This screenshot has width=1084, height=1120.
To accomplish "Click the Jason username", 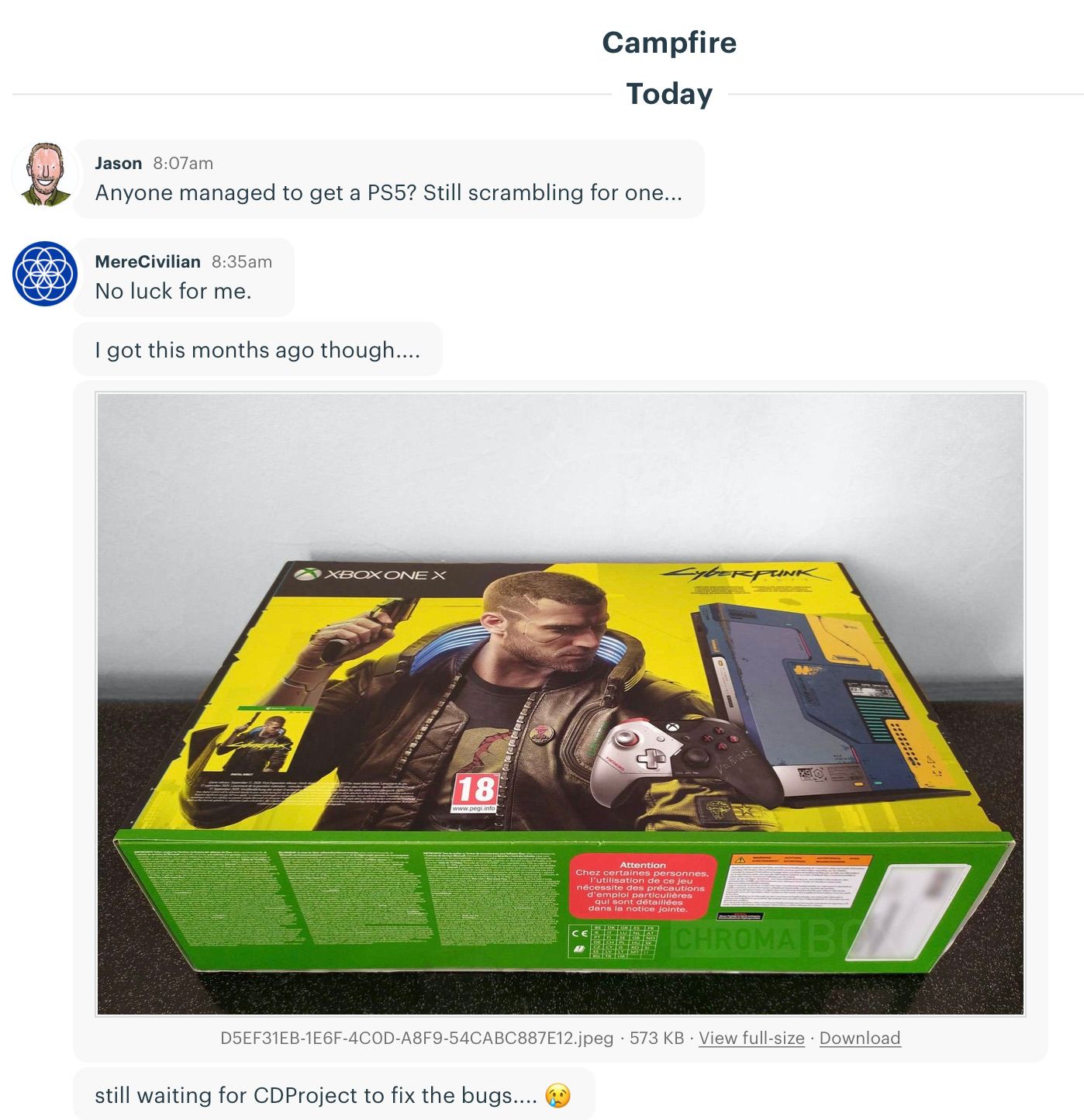I will pyautogui.click(x=119, y=163).
